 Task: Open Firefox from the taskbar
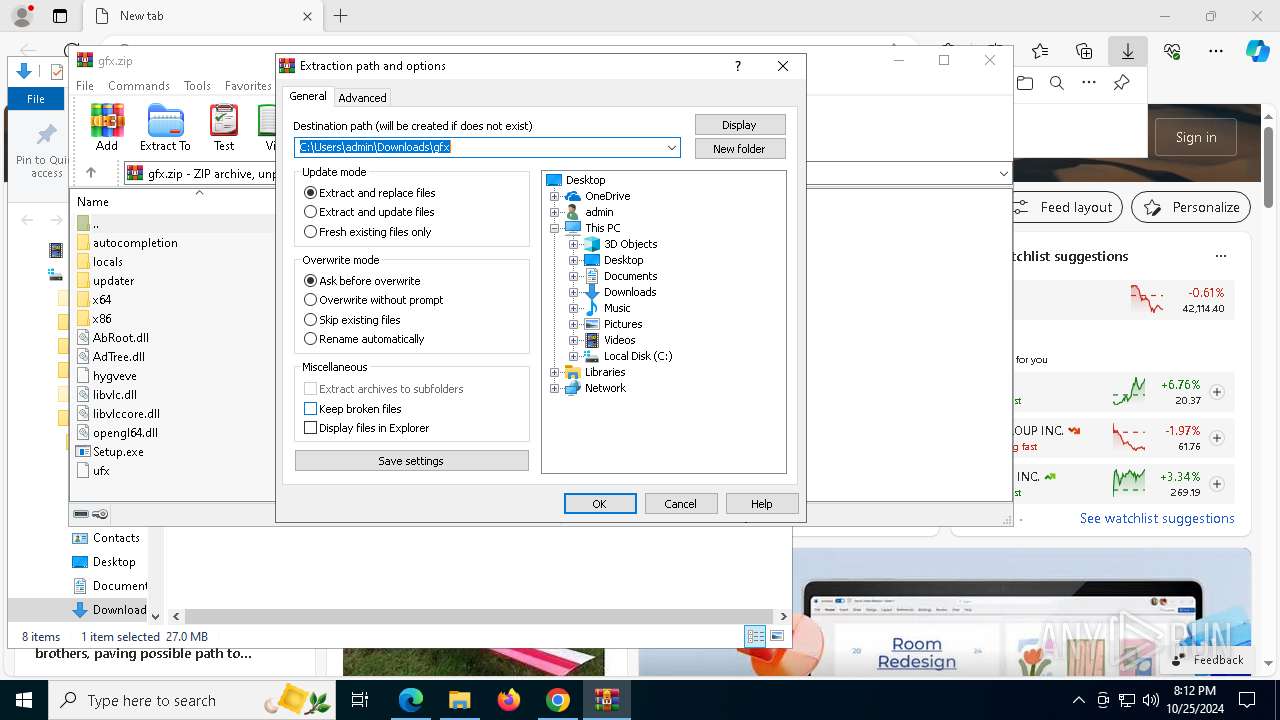(509, 700)
